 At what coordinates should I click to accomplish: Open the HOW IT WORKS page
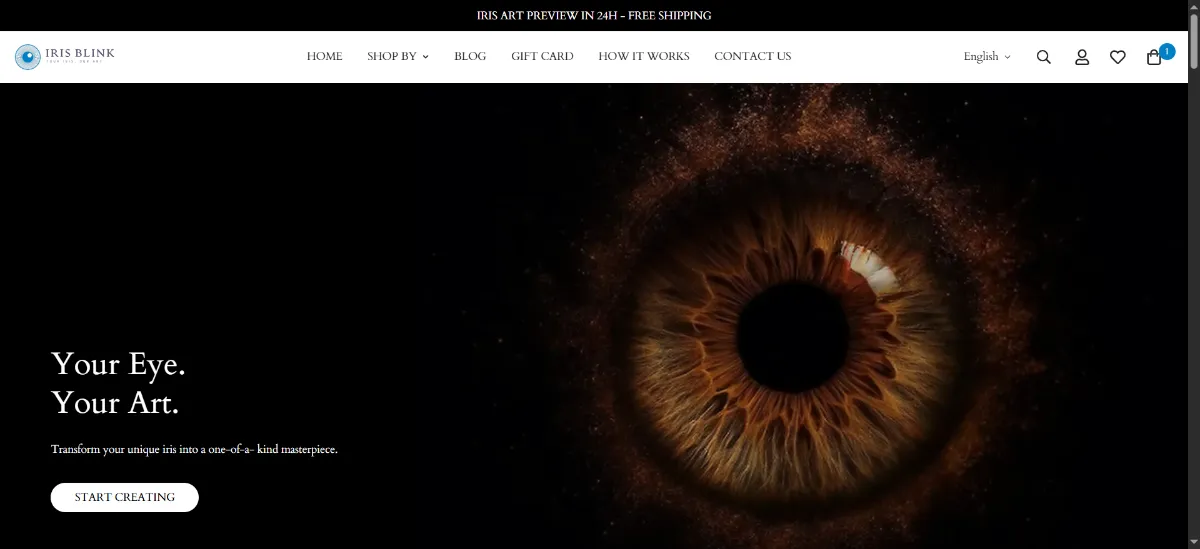(x=644, y=56)
